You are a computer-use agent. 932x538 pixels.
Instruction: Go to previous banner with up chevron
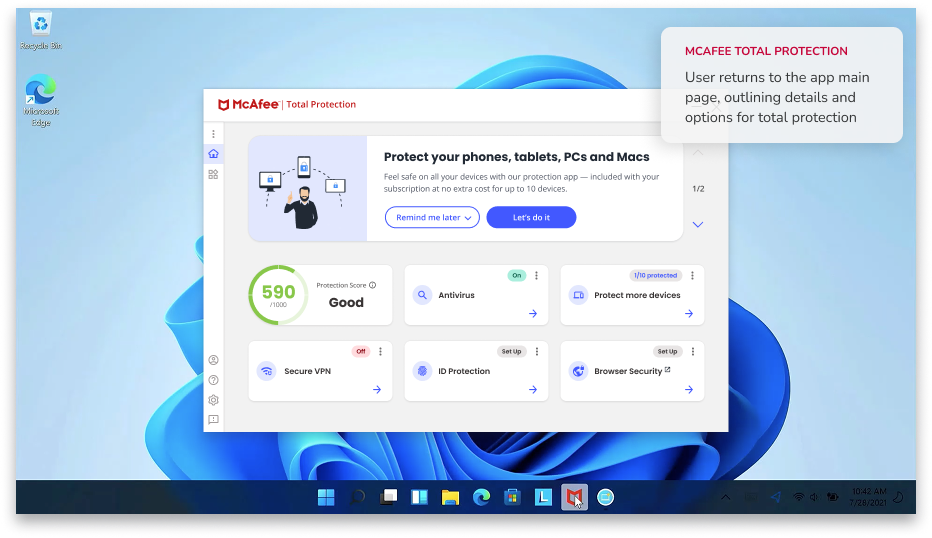click(x=698, y=153)
